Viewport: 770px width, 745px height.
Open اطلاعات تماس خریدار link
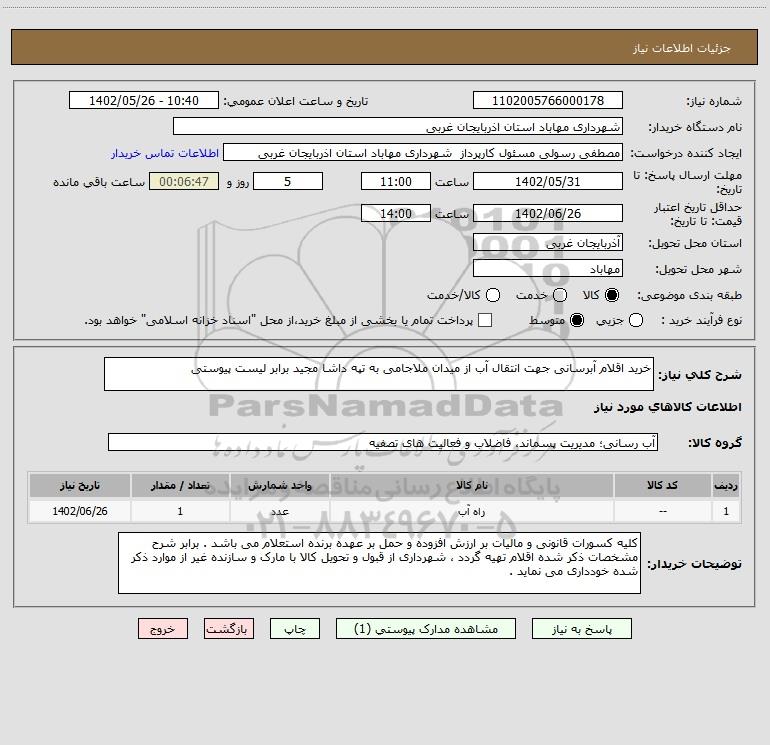pos(165,153)
